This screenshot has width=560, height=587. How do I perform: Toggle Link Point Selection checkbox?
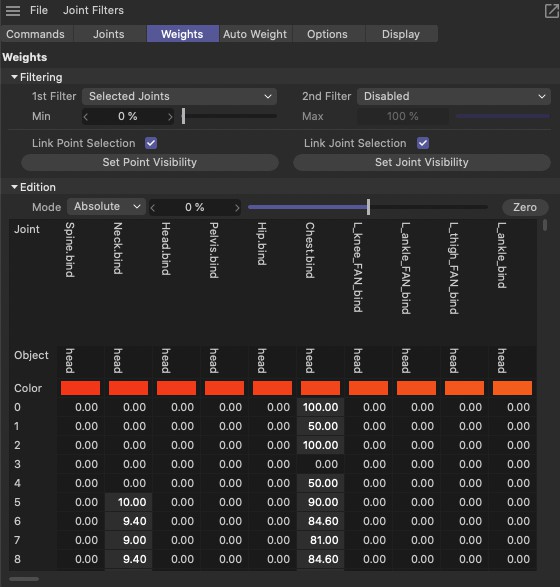[x=151, y=143]
